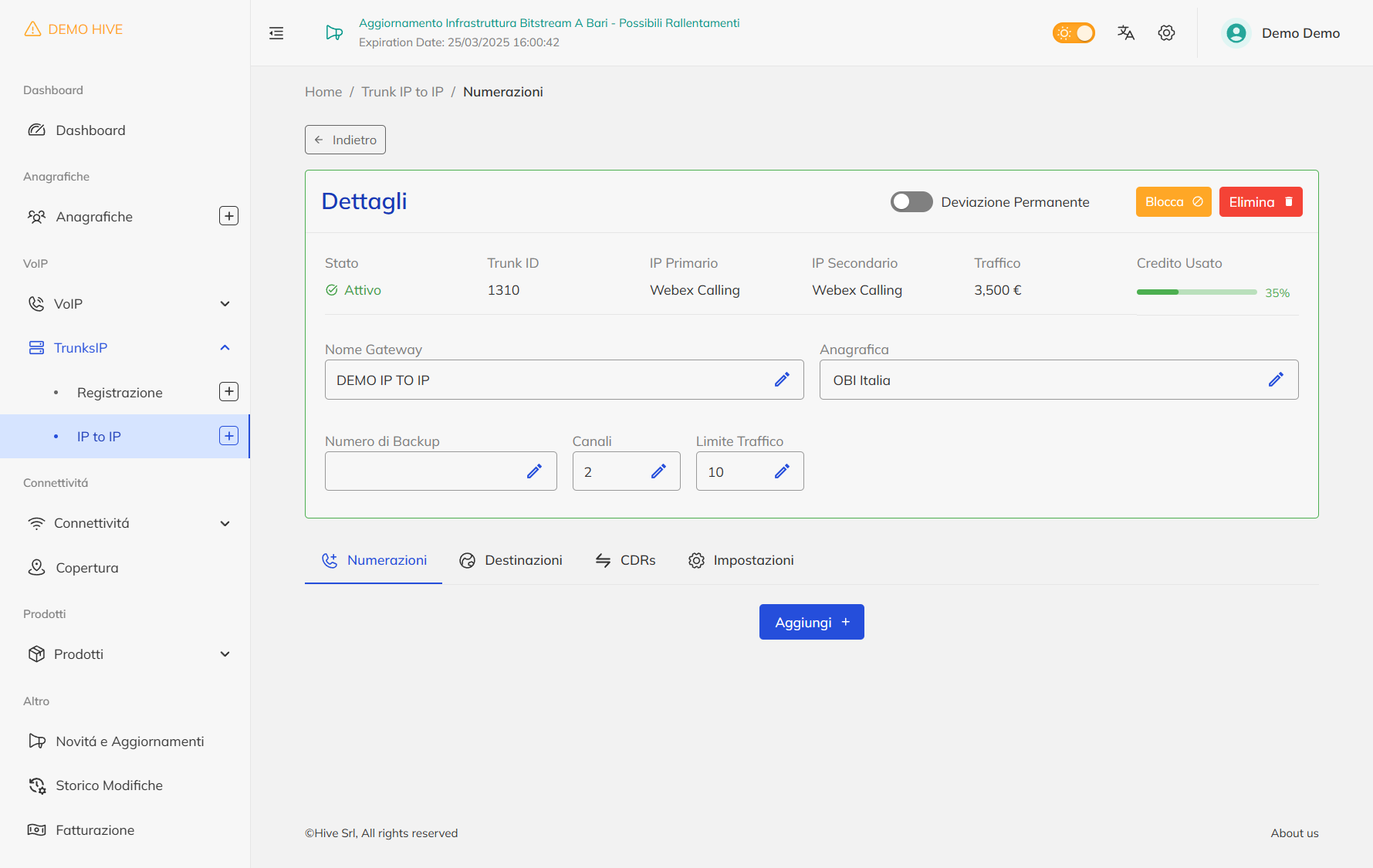1373x868 pixels.
Task: Click the announcement flag icon in header
Action: point(334,32)
